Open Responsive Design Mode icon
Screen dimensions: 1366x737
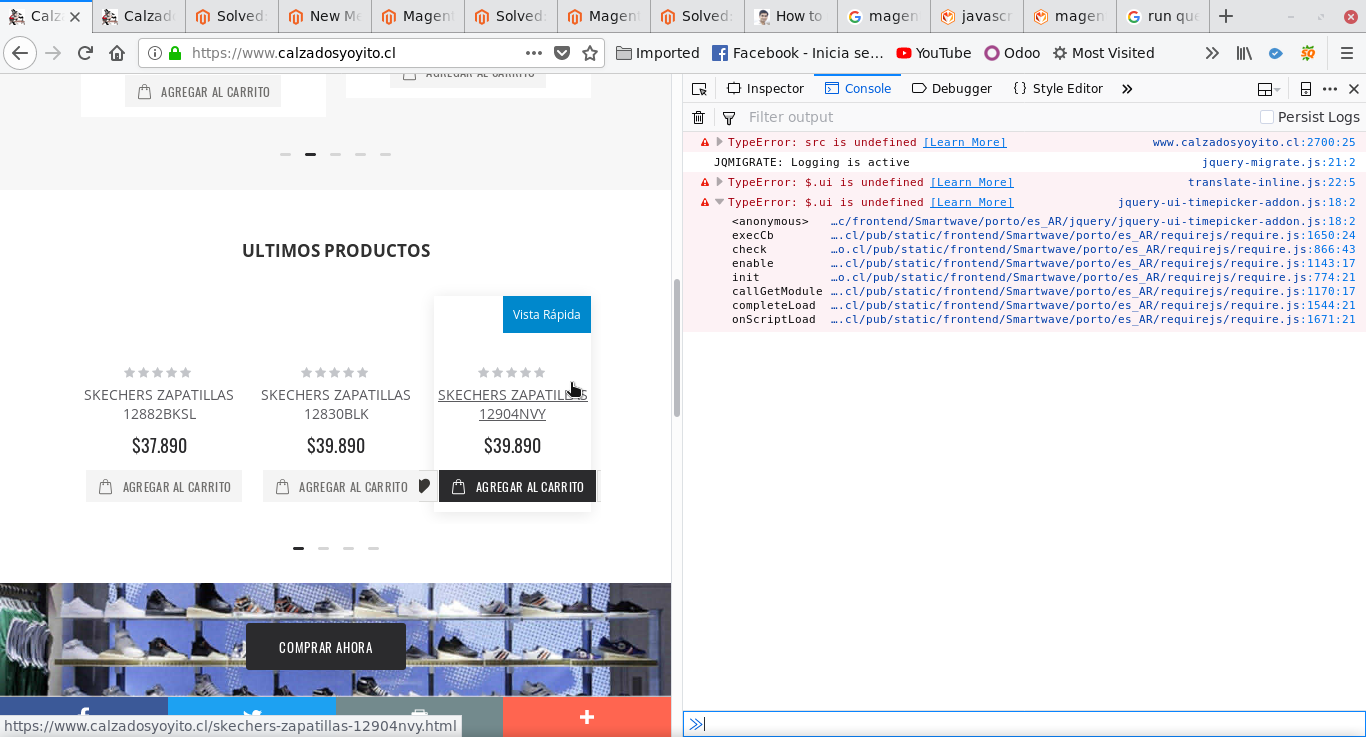click(x=1305, y=89)
